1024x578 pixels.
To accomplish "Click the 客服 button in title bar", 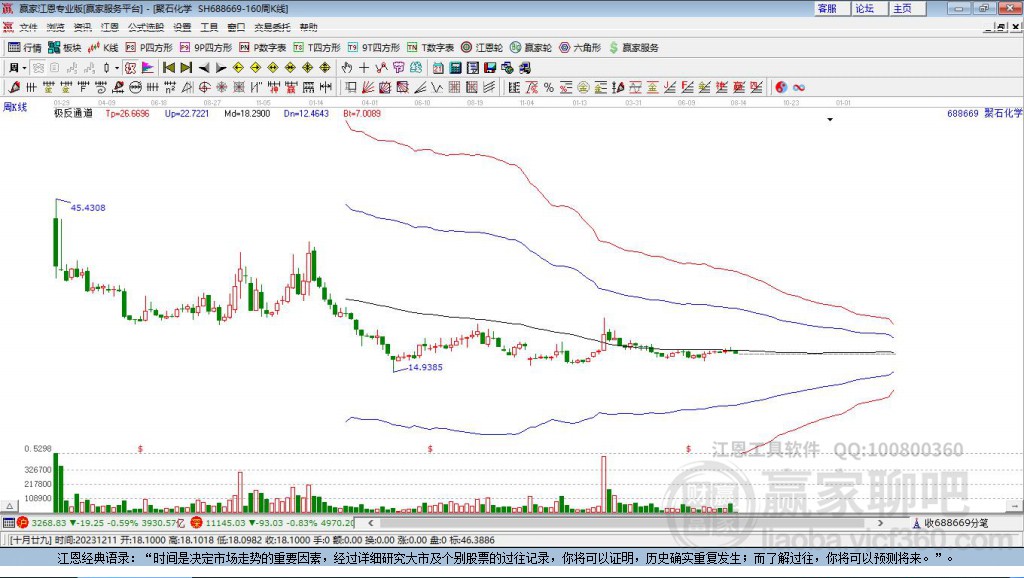I will pyautogui.click(x=831, y=8).
